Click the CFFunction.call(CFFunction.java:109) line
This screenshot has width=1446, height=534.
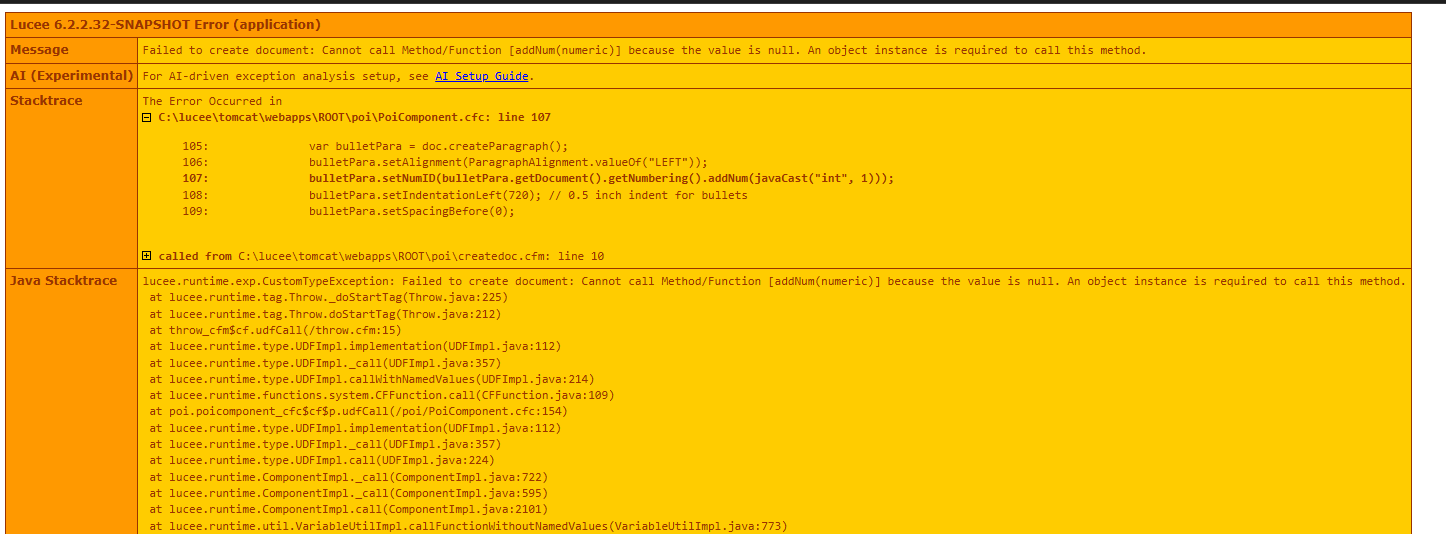click(x=382, y=395)
